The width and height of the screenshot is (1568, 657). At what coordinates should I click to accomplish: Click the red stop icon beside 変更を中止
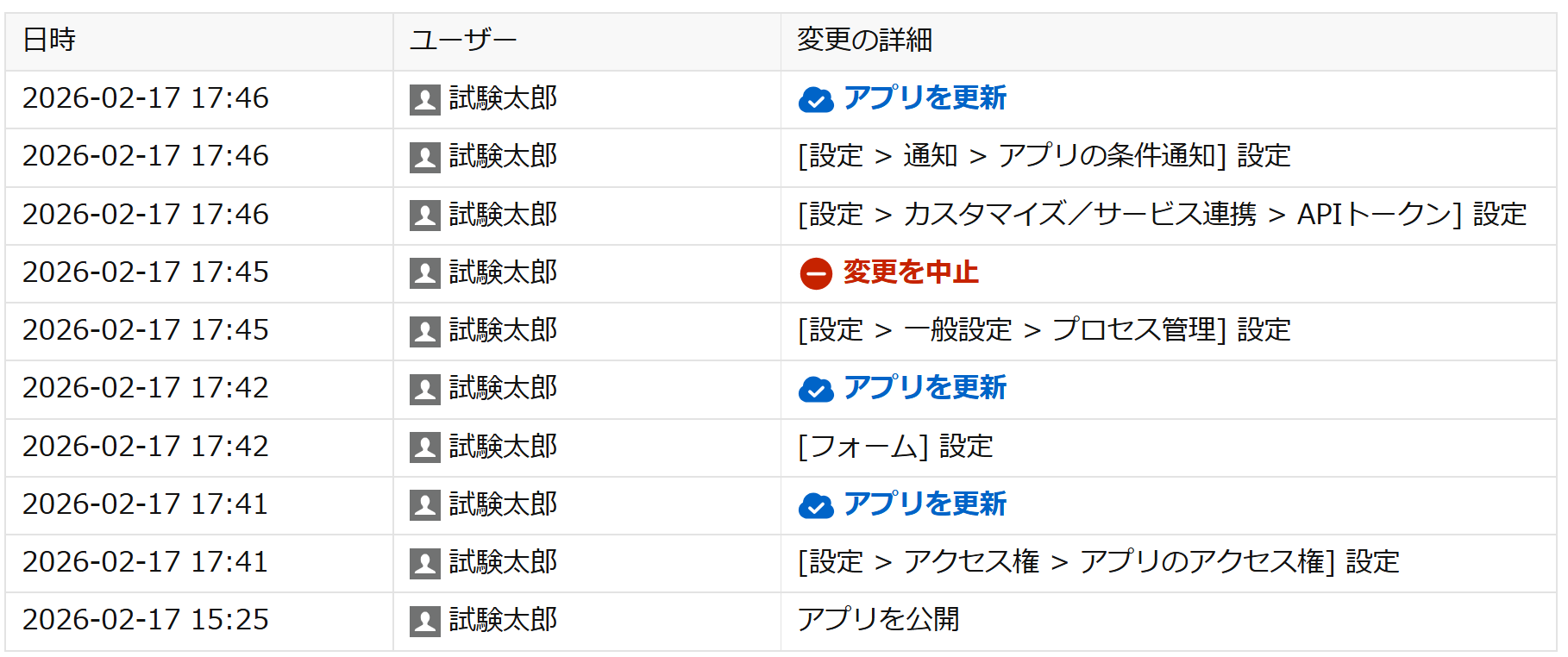[815, 273]
